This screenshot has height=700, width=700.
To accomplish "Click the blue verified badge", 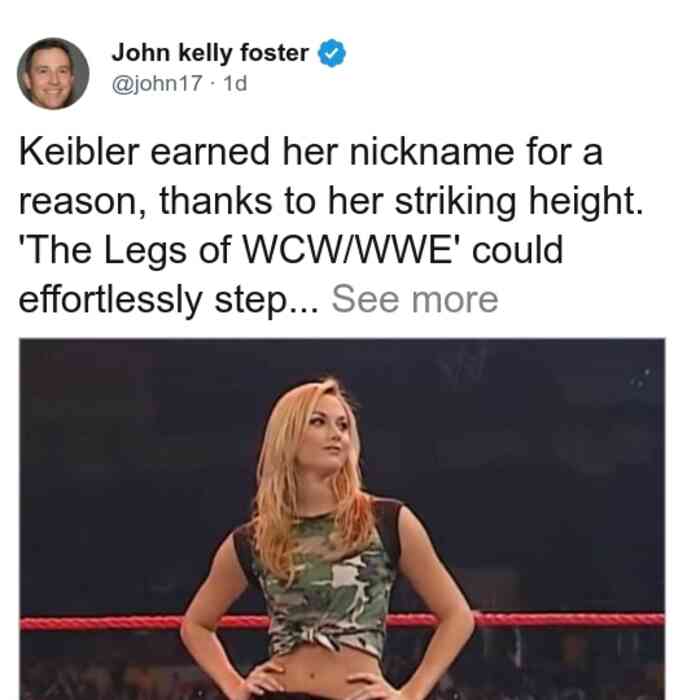I will tap(331, 53).
